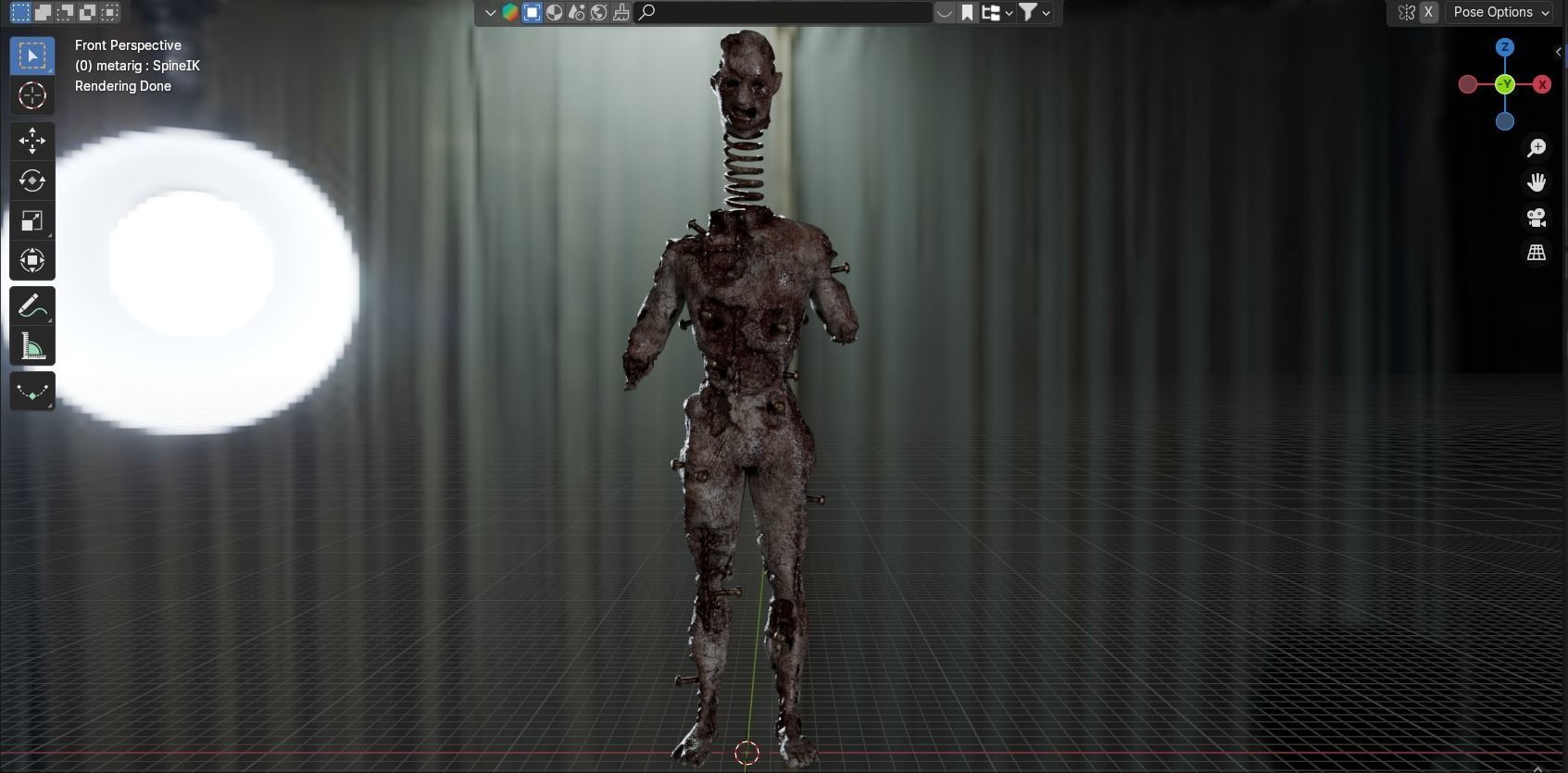This screenshot has width=1568, height=773.
Task: Expand the sidebar with the small arrow
Action: pos(1559,53)
